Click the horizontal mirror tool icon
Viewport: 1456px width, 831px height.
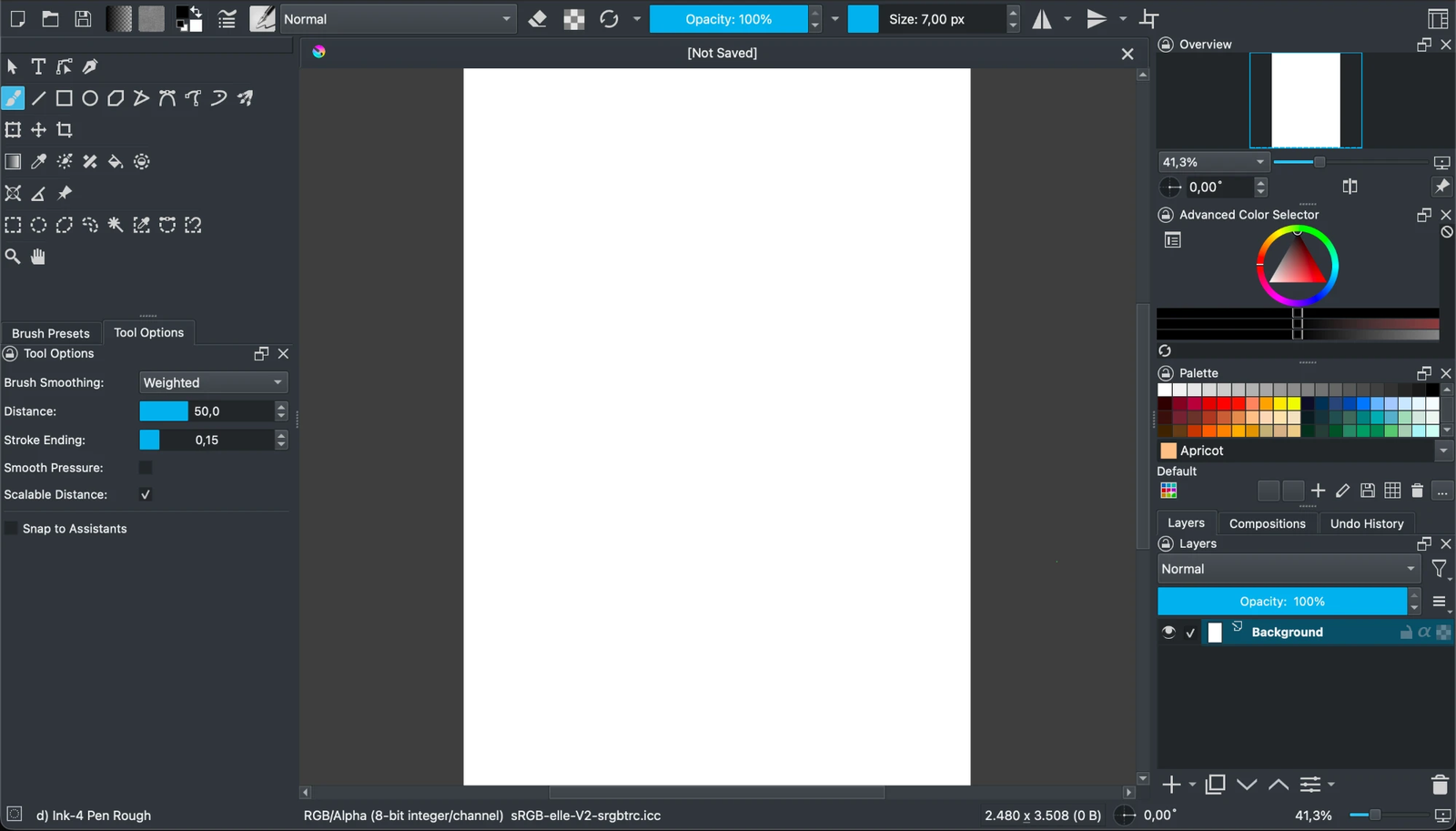pyautogui.click(x=1042, y=19)
